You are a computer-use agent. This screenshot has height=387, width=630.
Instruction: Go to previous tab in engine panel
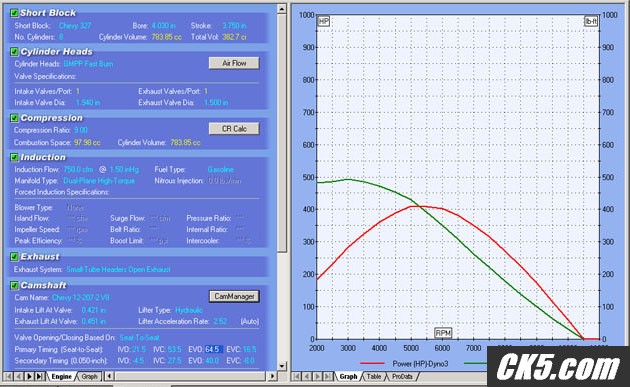tap(18, 377)
